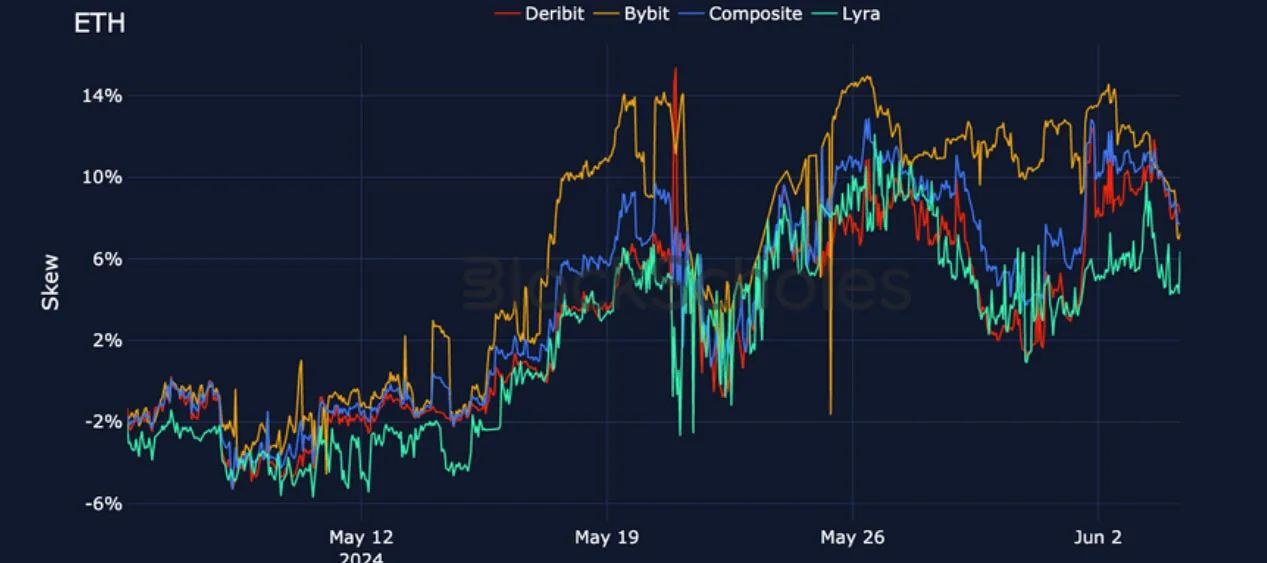The image size is (1267, 563).
Task: Select the 14% y-axis tick label
Action: click(x=104, y=96)
